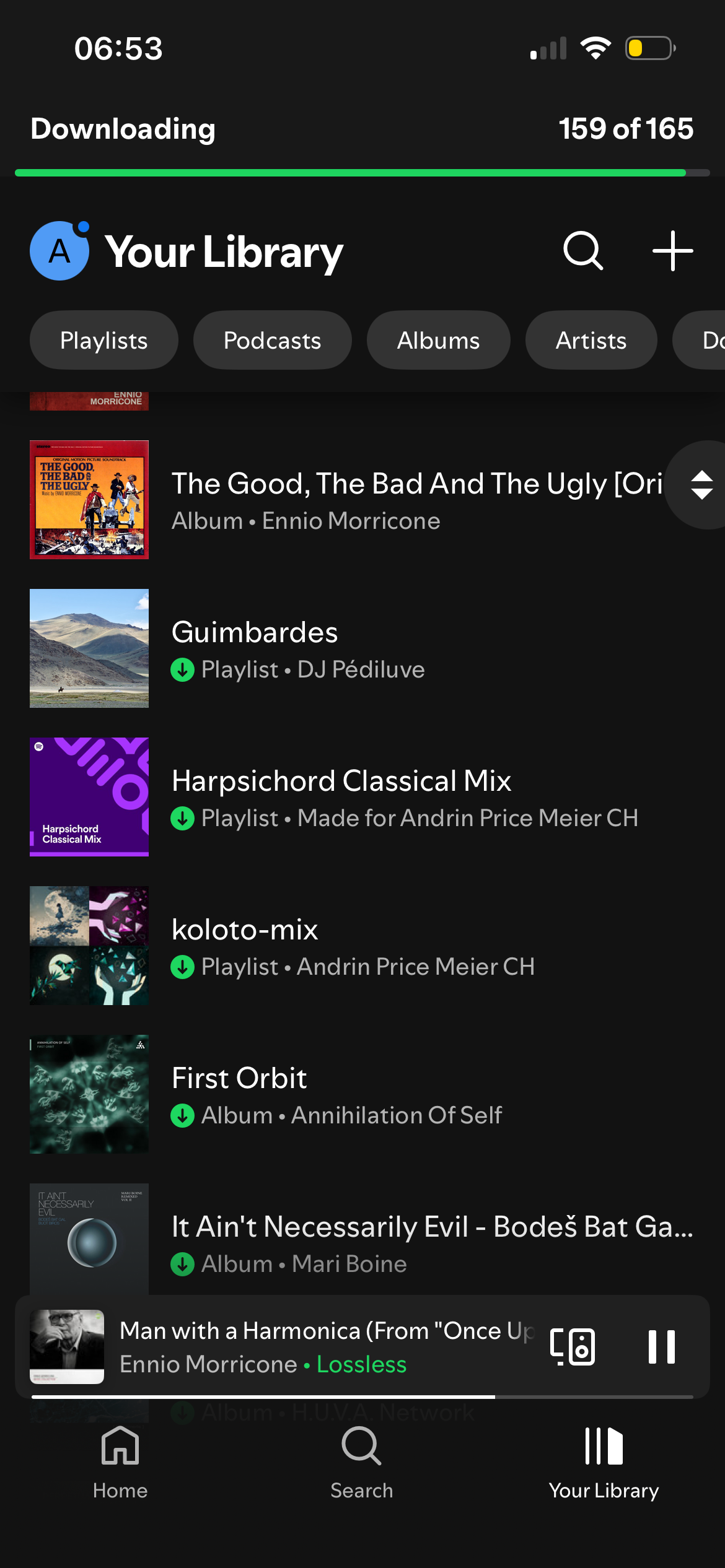Image resolution: width=725 pixels, height=1568 pixels.
Task: Toggle the Albums filter chip
Action: (439, 340)
